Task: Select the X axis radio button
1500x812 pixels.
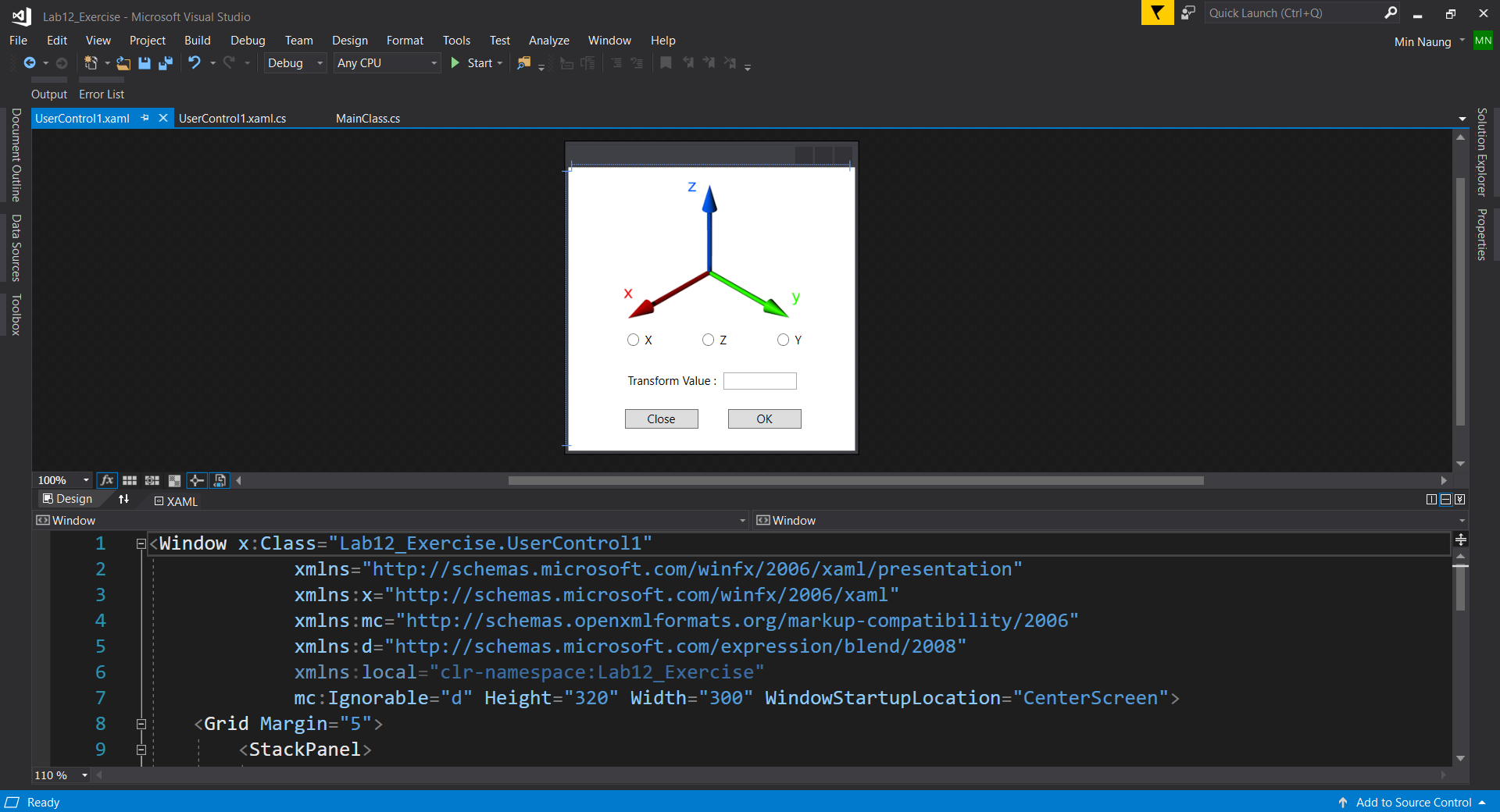Action: [633, 340]
